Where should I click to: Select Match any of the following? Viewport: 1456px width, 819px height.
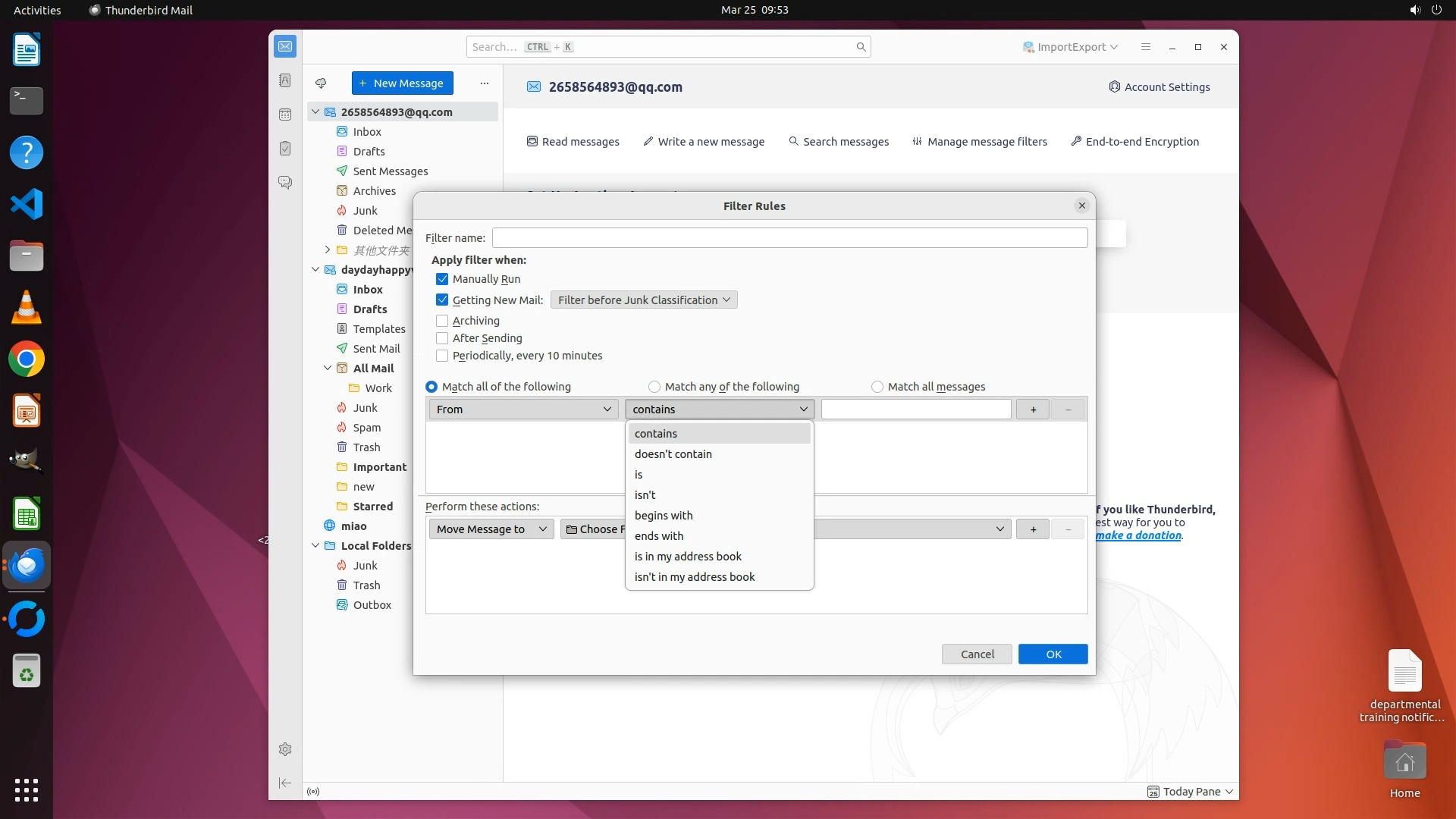(654, 387)
